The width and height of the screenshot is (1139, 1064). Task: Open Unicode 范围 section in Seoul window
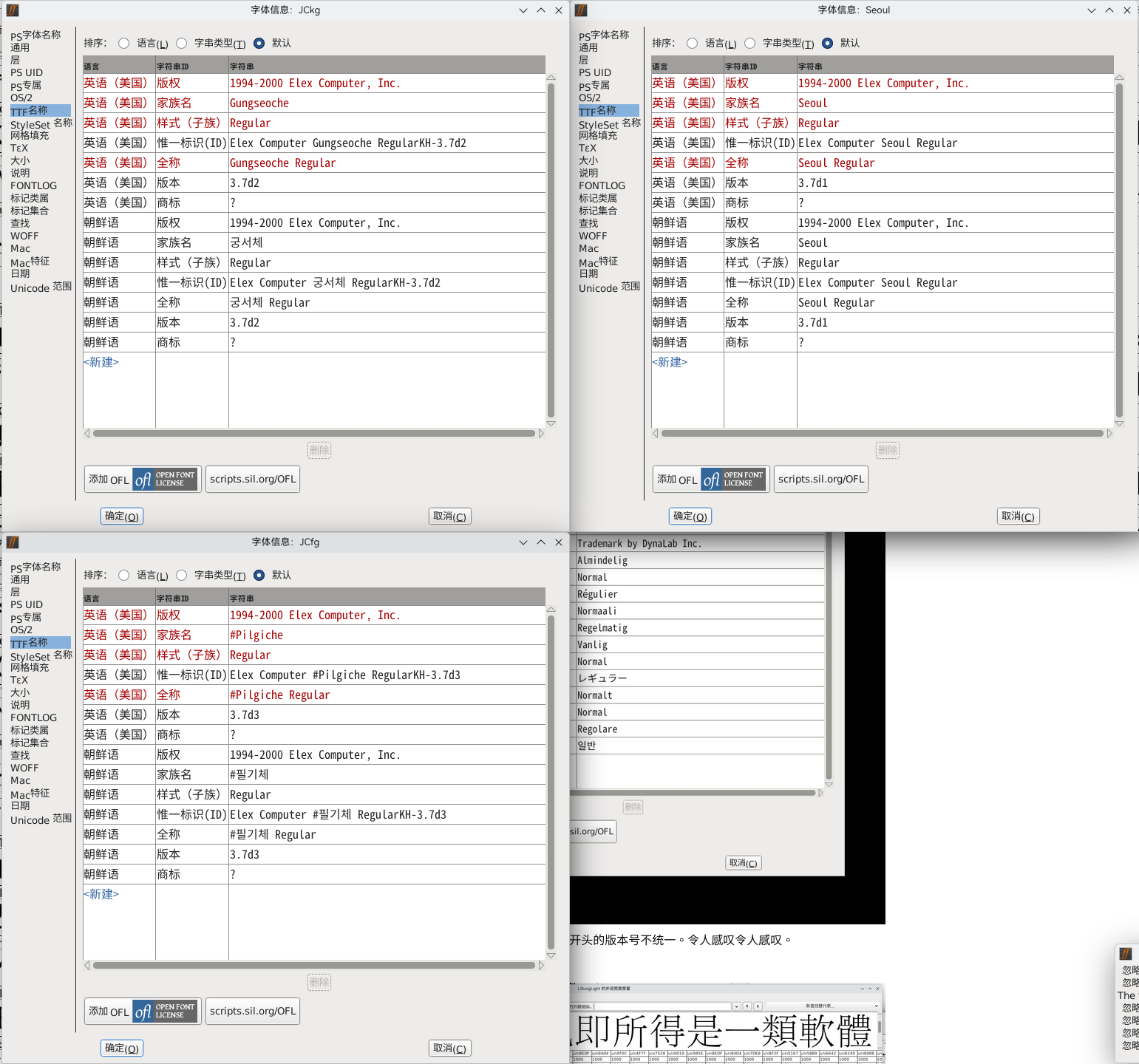coord(609,287)
